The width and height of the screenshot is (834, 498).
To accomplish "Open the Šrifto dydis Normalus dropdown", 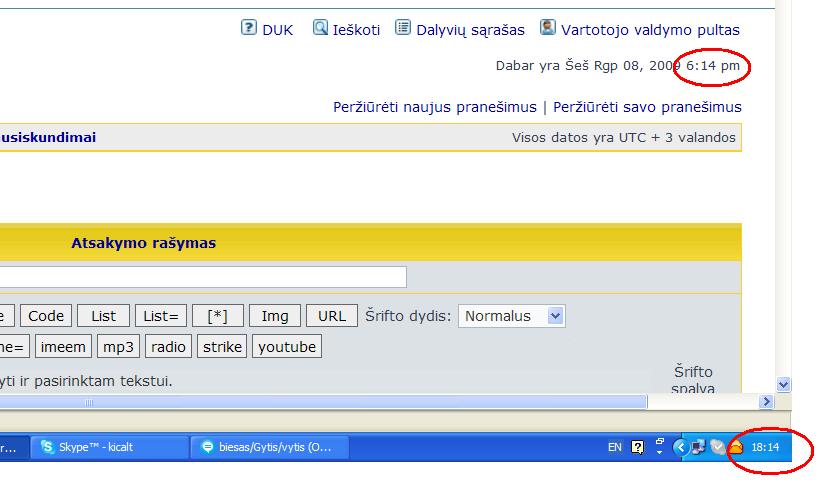I will 511,316.
